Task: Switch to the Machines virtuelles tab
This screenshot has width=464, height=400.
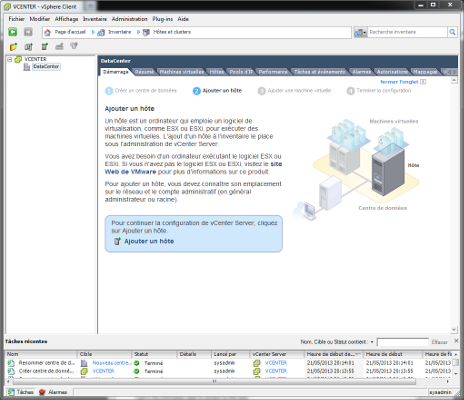Action: tap(181, 72)
